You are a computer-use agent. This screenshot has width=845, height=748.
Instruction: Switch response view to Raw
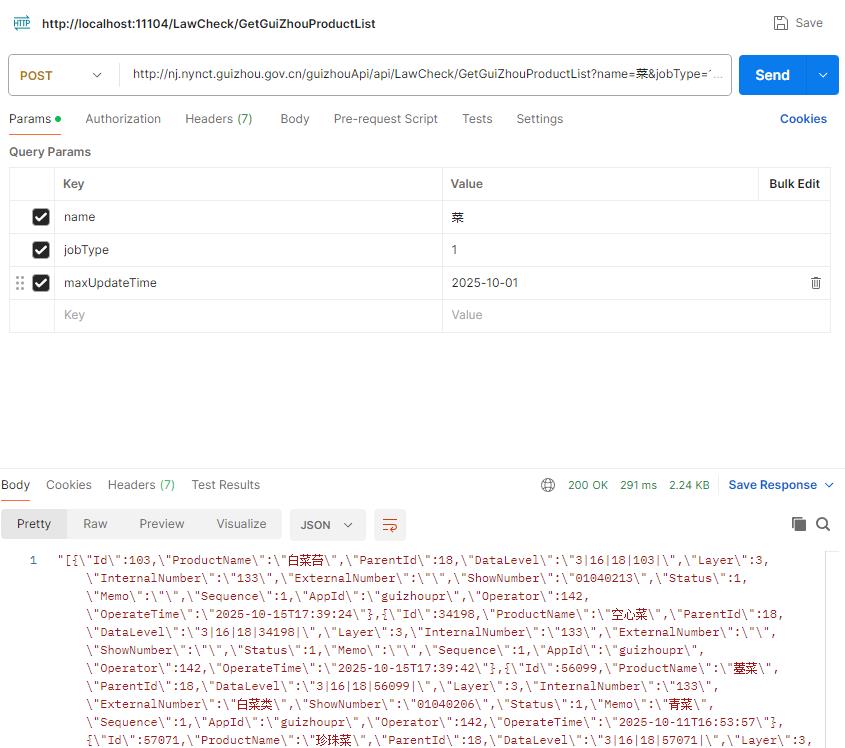[x=95, y=524]
